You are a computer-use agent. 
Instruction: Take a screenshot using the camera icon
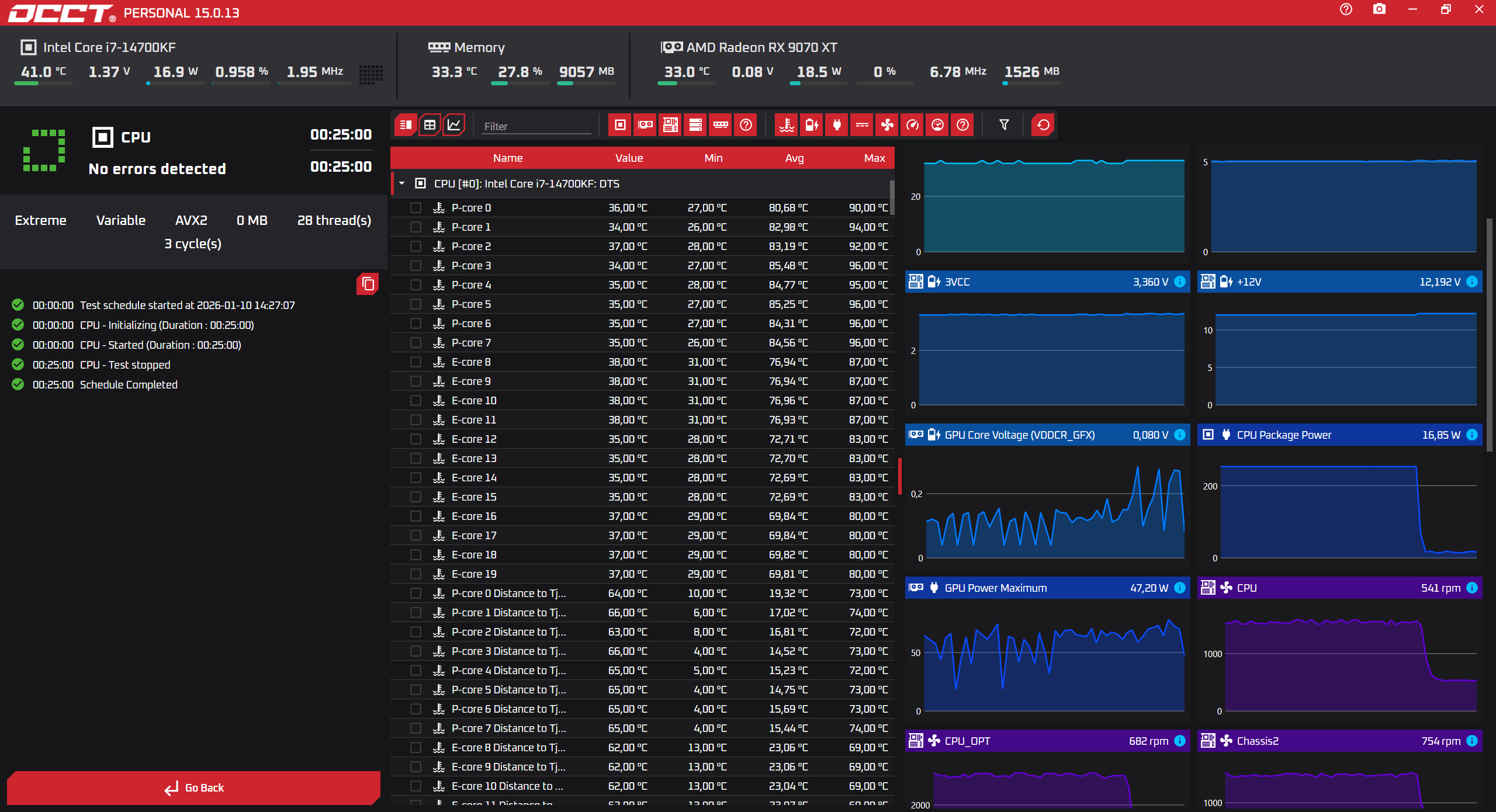pos(1379,9)
